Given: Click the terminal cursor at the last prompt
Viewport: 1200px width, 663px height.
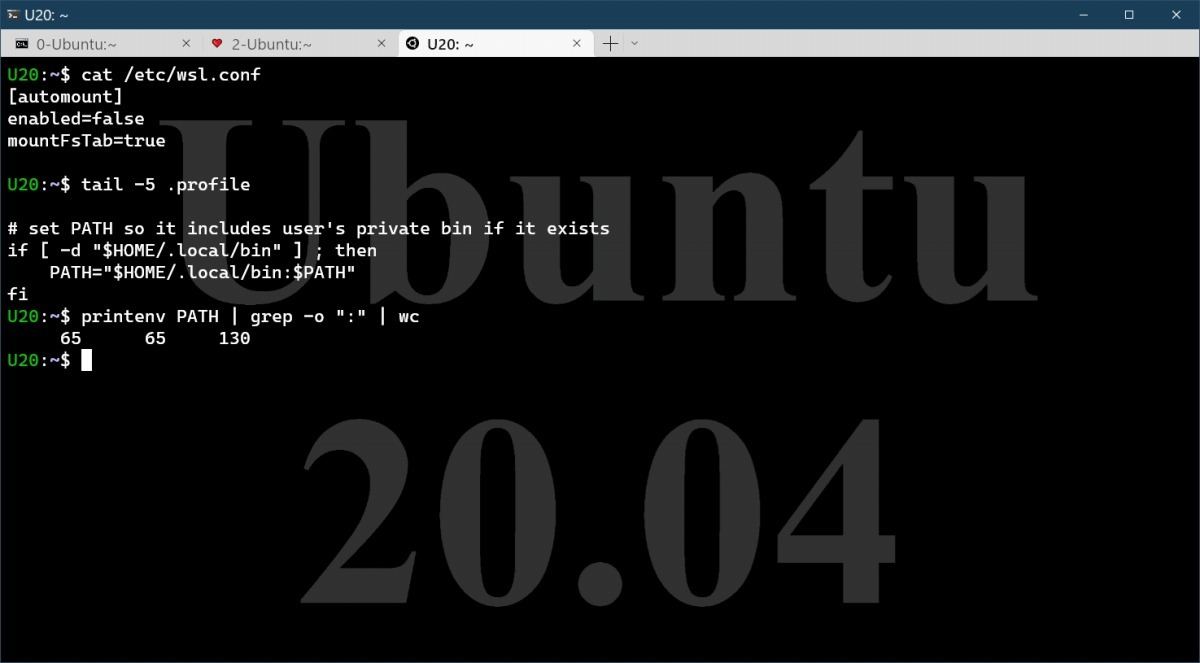Looking at the screenshot, I should point(86,361).
